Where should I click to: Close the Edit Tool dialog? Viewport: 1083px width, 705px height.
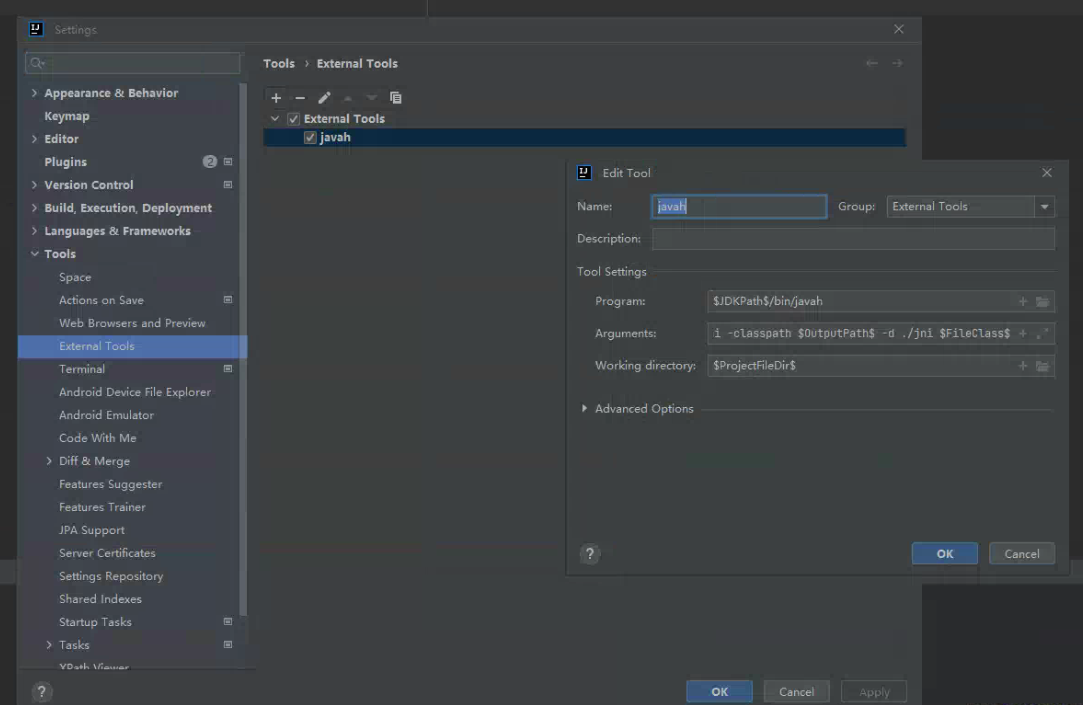(x=1046, y=173)
